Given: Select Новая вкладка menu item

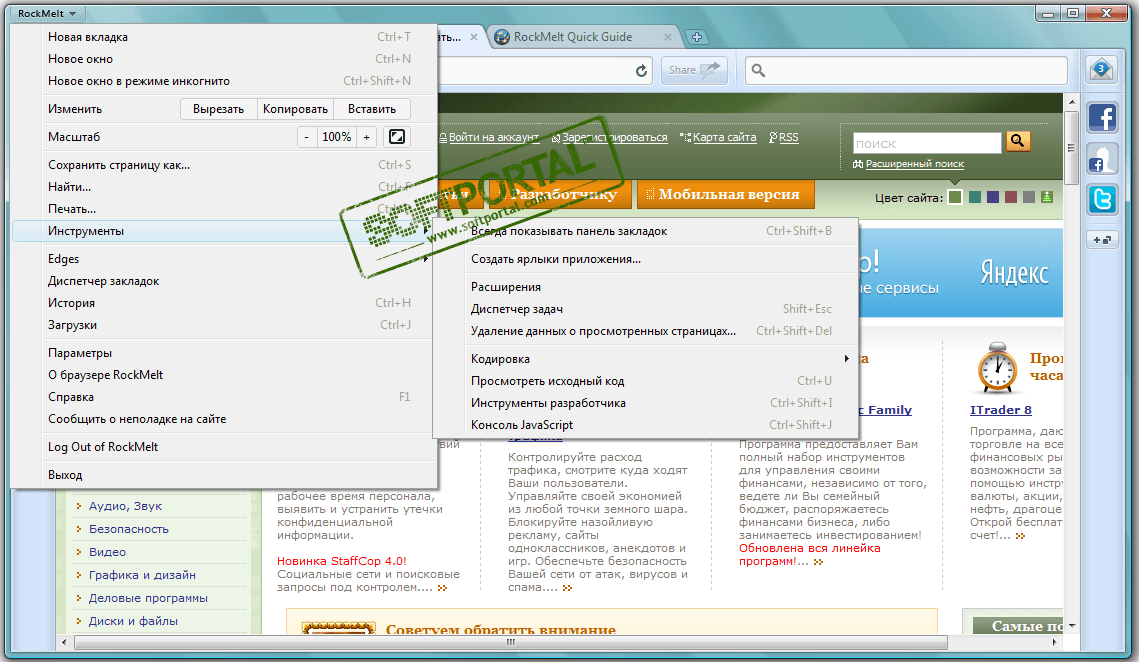Looking at the screenshot, I should pos(225,37).
